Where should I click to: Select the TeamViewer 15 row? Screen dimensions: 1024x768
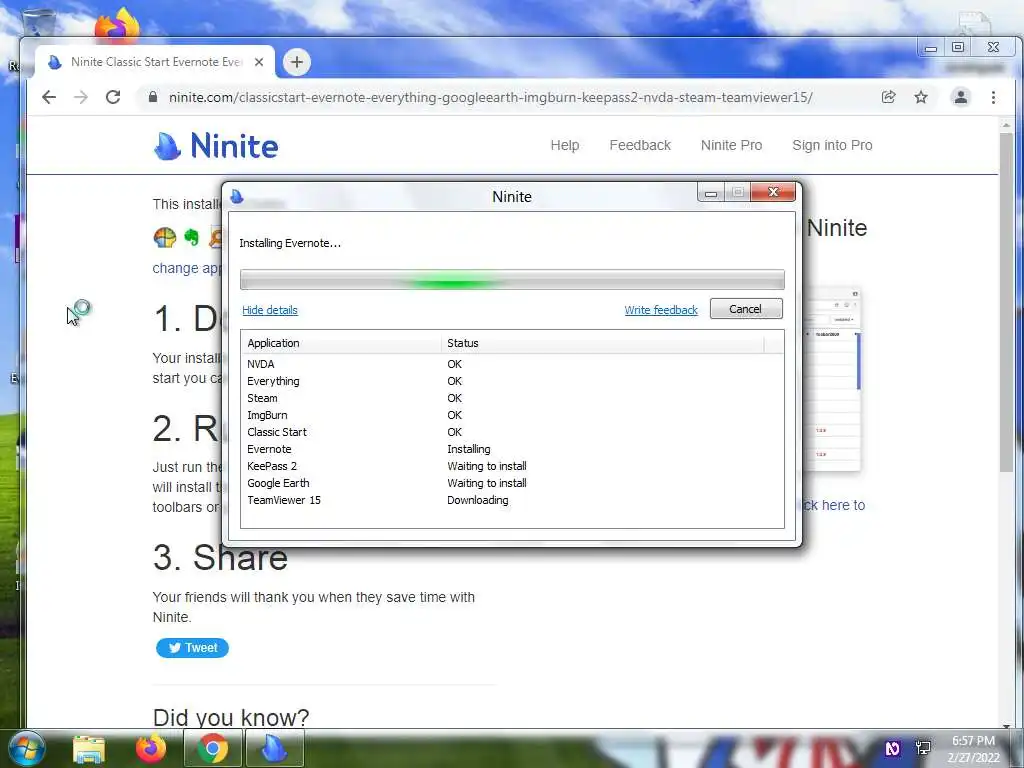512,500
